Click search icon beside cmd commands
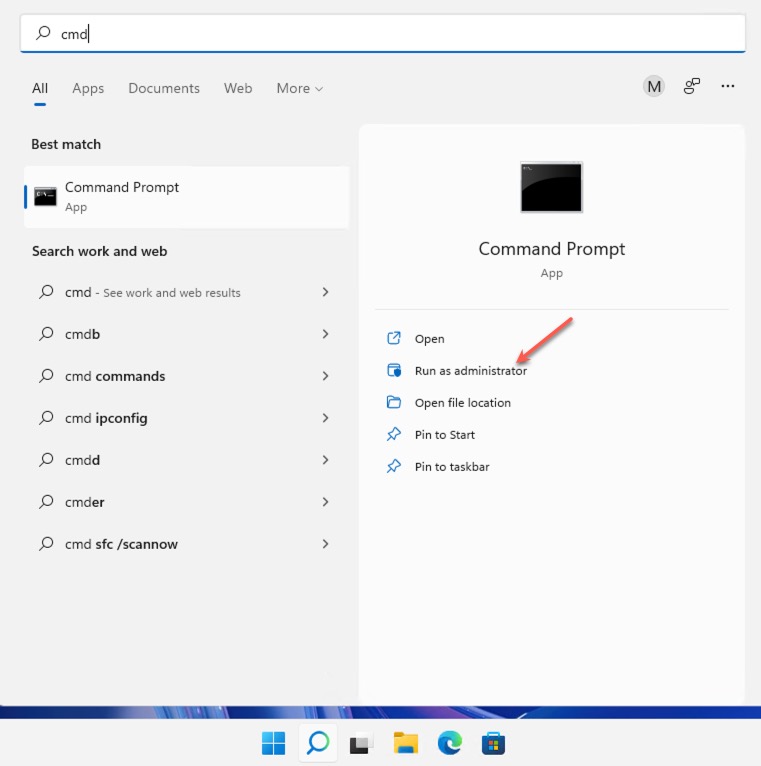Screen dimensions: 761x766 (46, 376)
